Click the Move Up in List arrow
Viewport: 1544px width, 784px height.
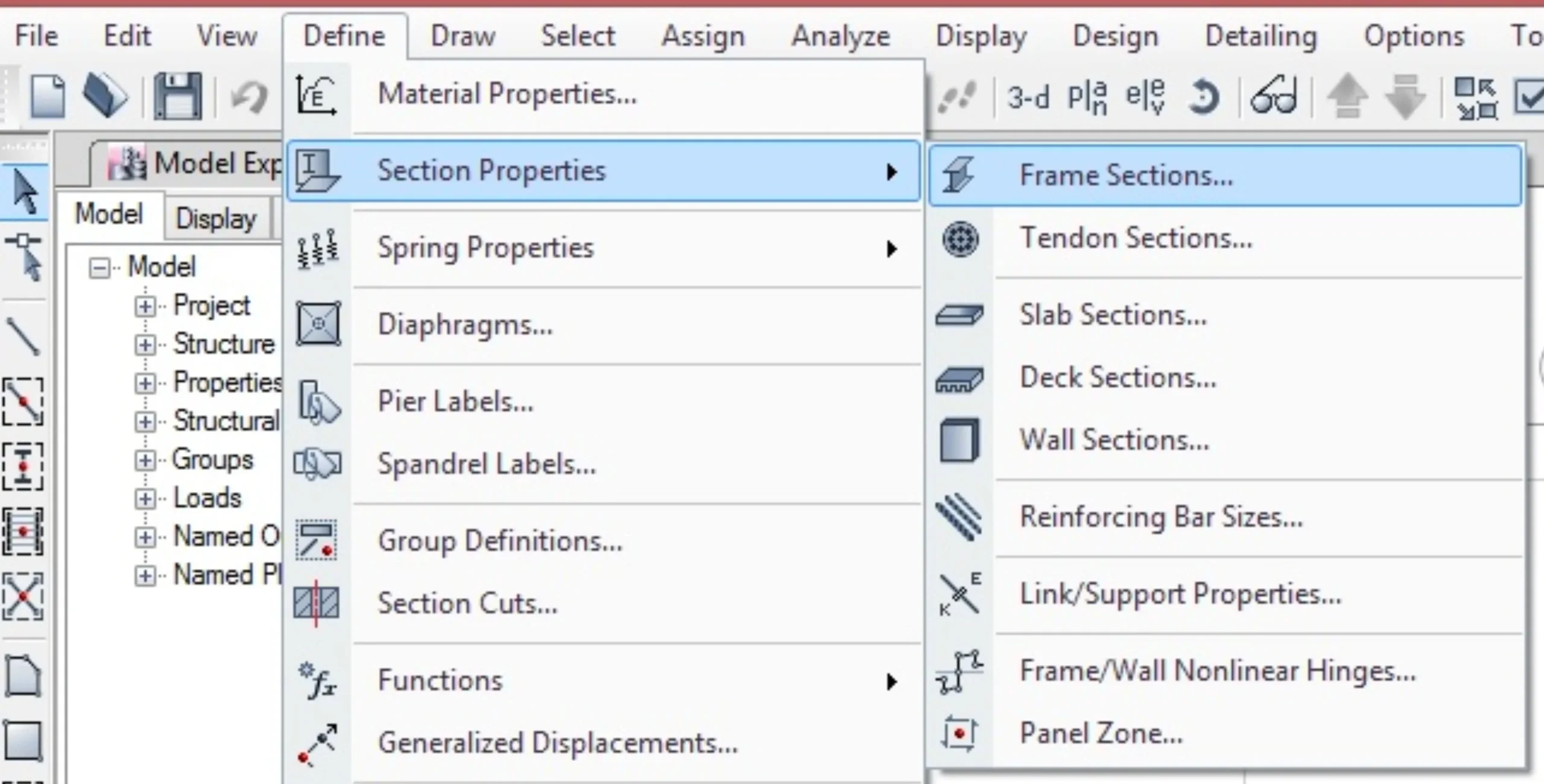pyautogui.click(x=1348, y=96)
